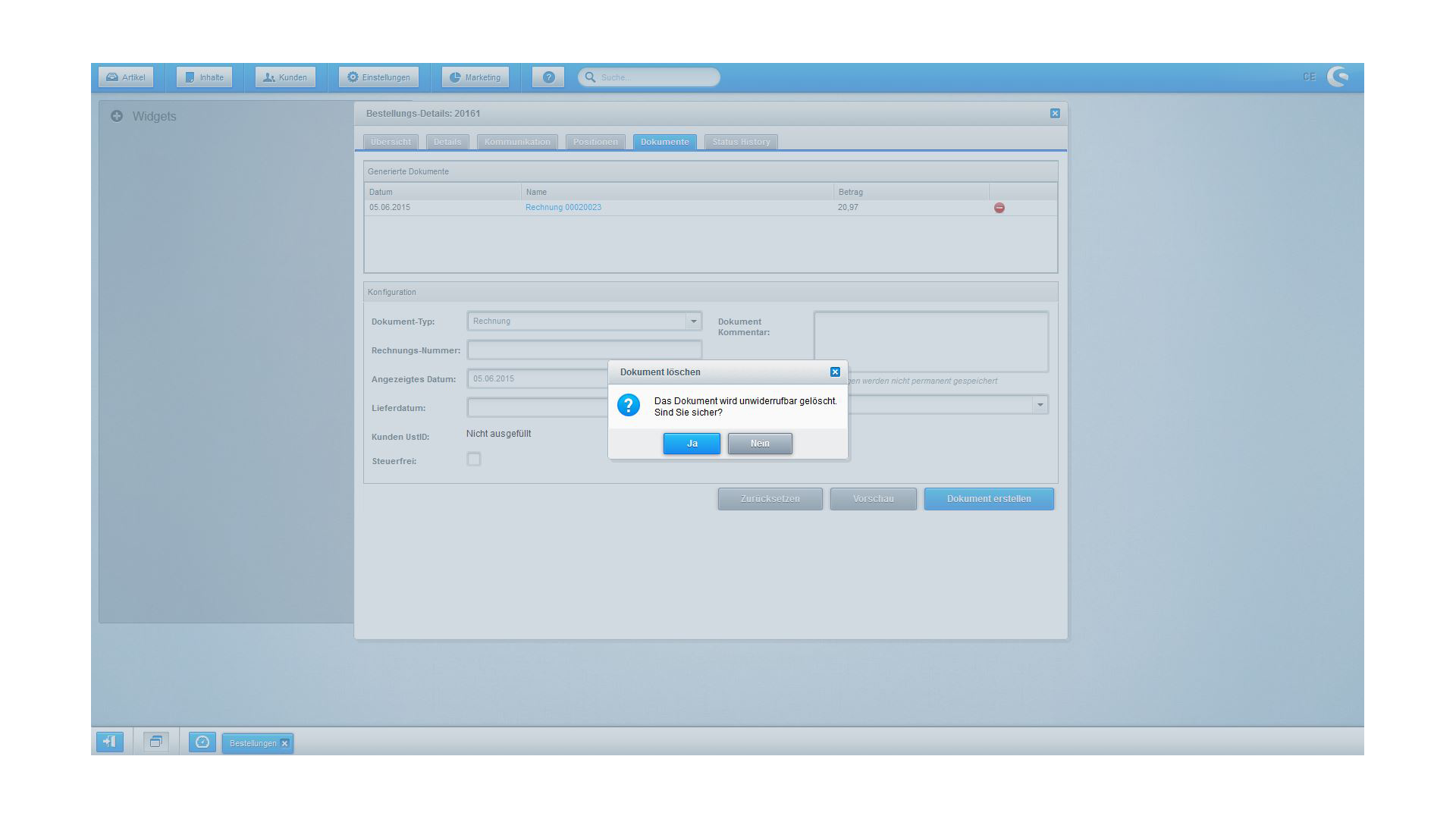The width and height of the screenshot is (1456, 819).
Task: Expand the dropdown below the comment box
Action: pos(1040,405)
